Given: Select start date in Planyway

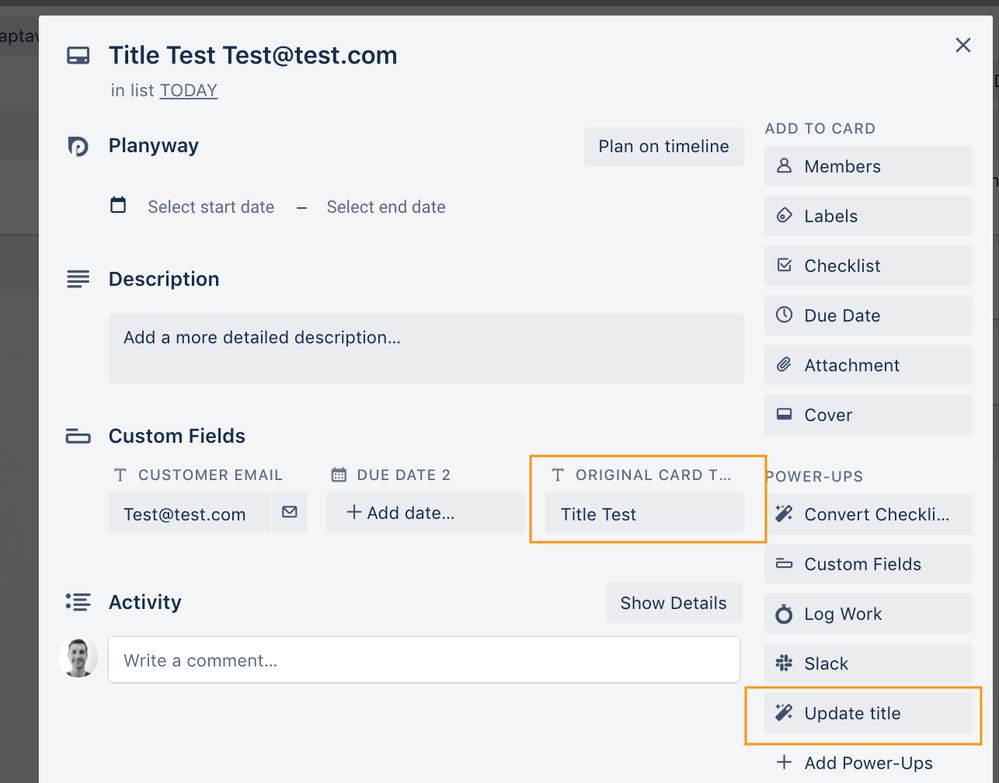Looking at the screenshot, I should (x=210, y=207).
